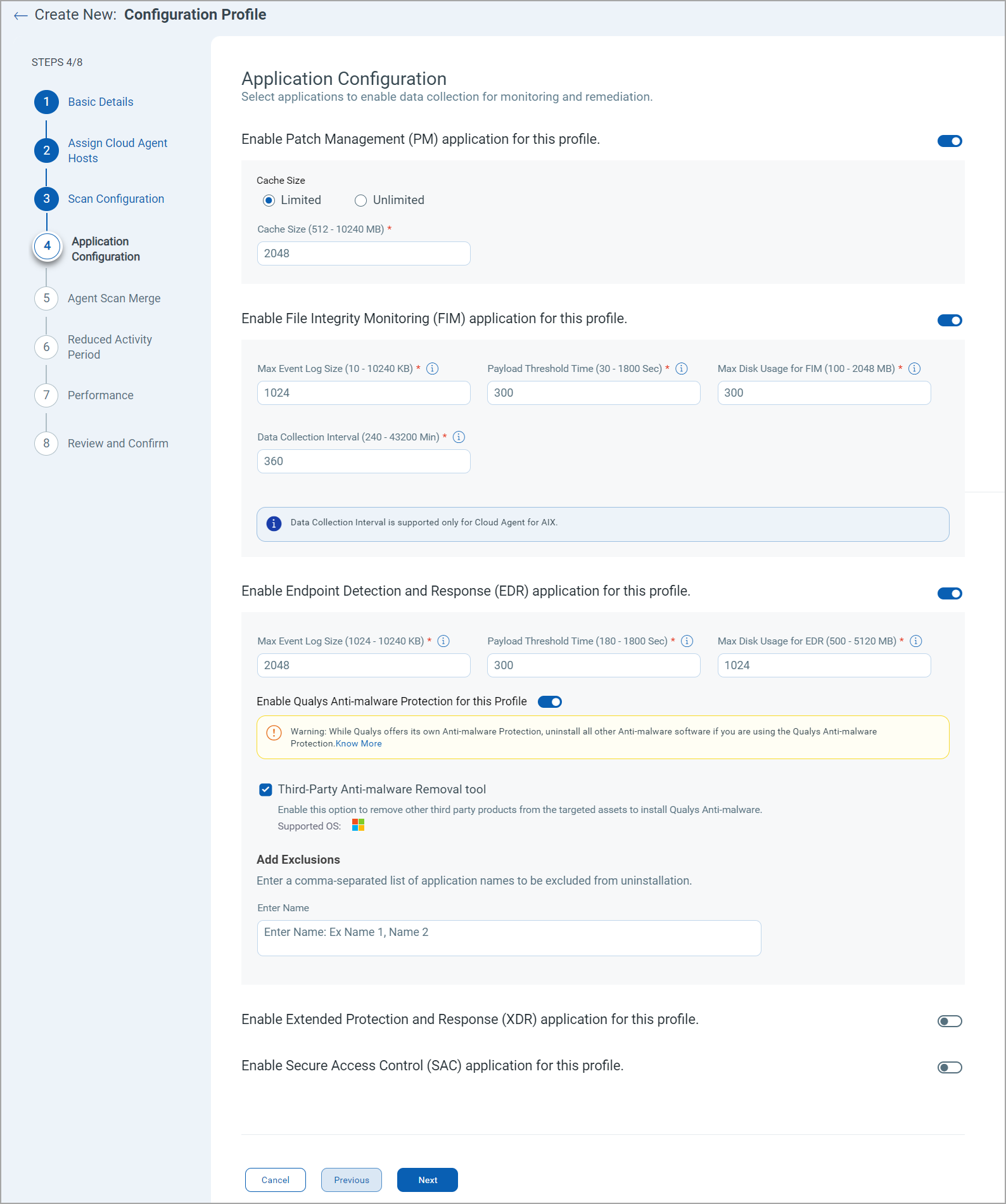Open info icon for FIM Max Event Log Size
Screen dimensions: 1006x1204
(x=433, y=369)
